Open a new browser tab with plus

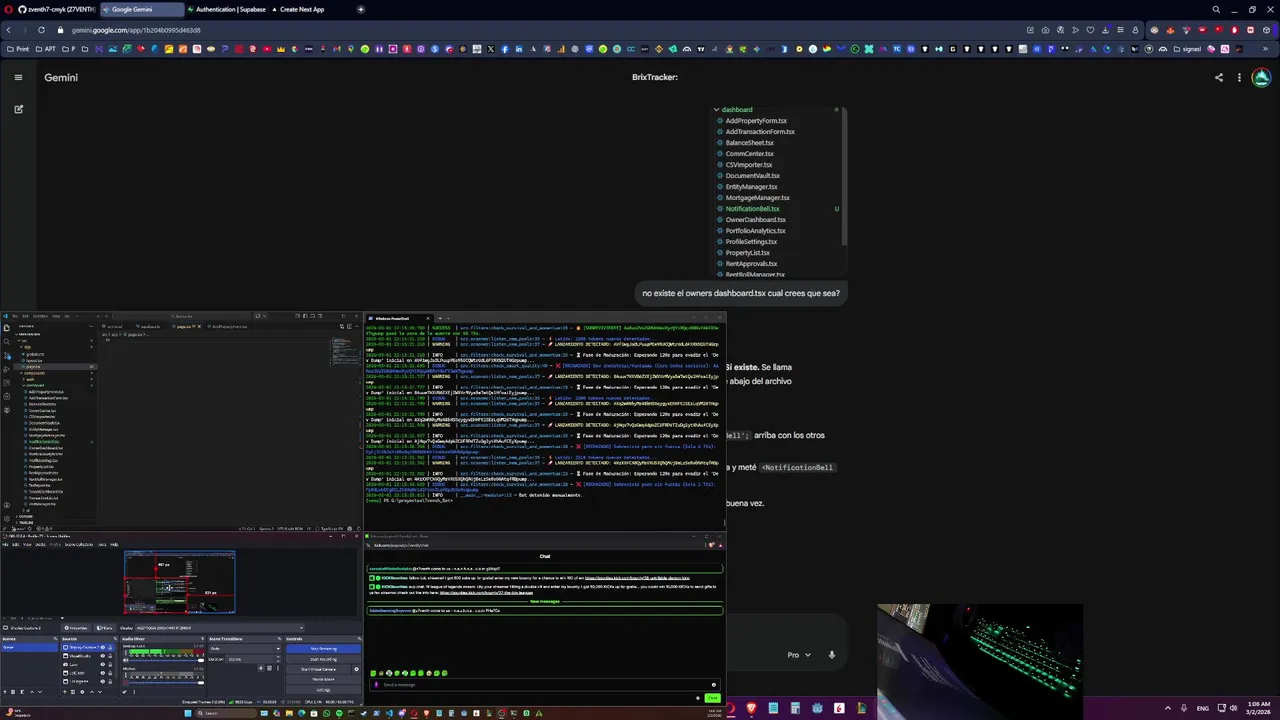tap(361, 9)
